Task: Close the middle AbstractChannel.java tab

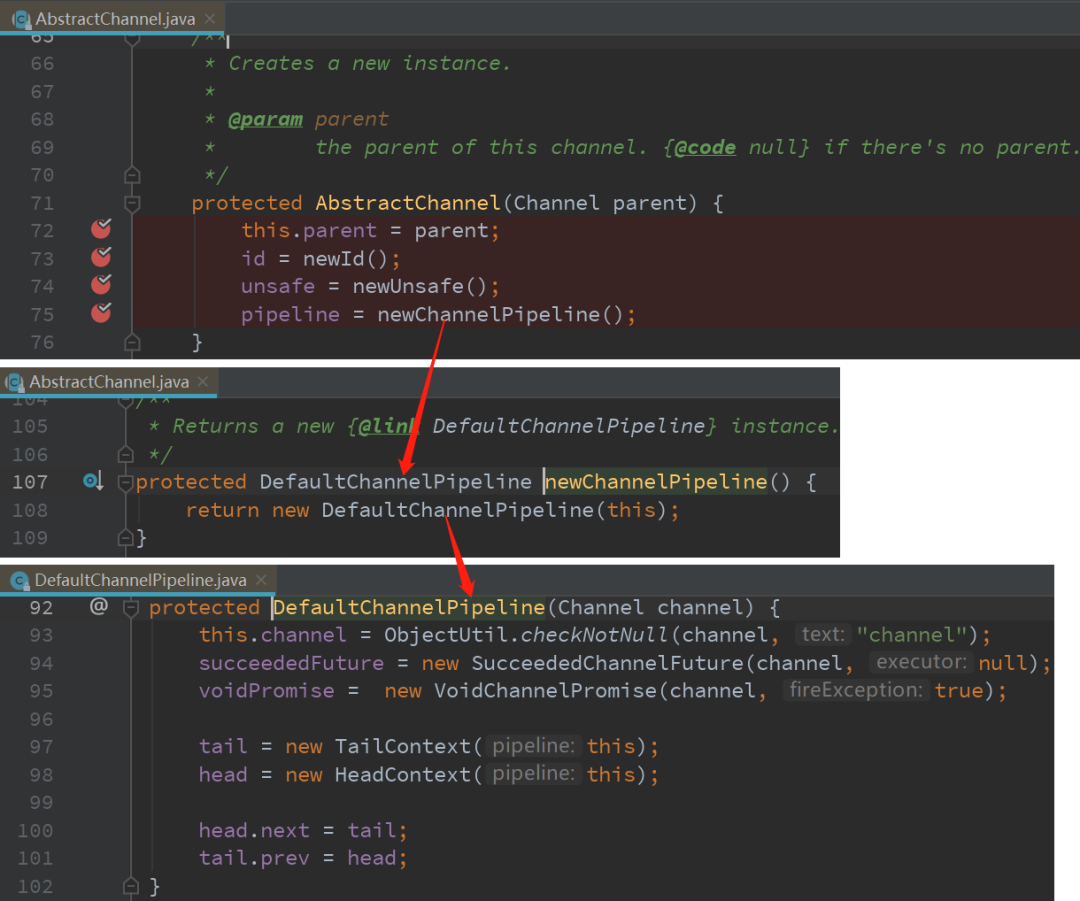Action: 203,381
